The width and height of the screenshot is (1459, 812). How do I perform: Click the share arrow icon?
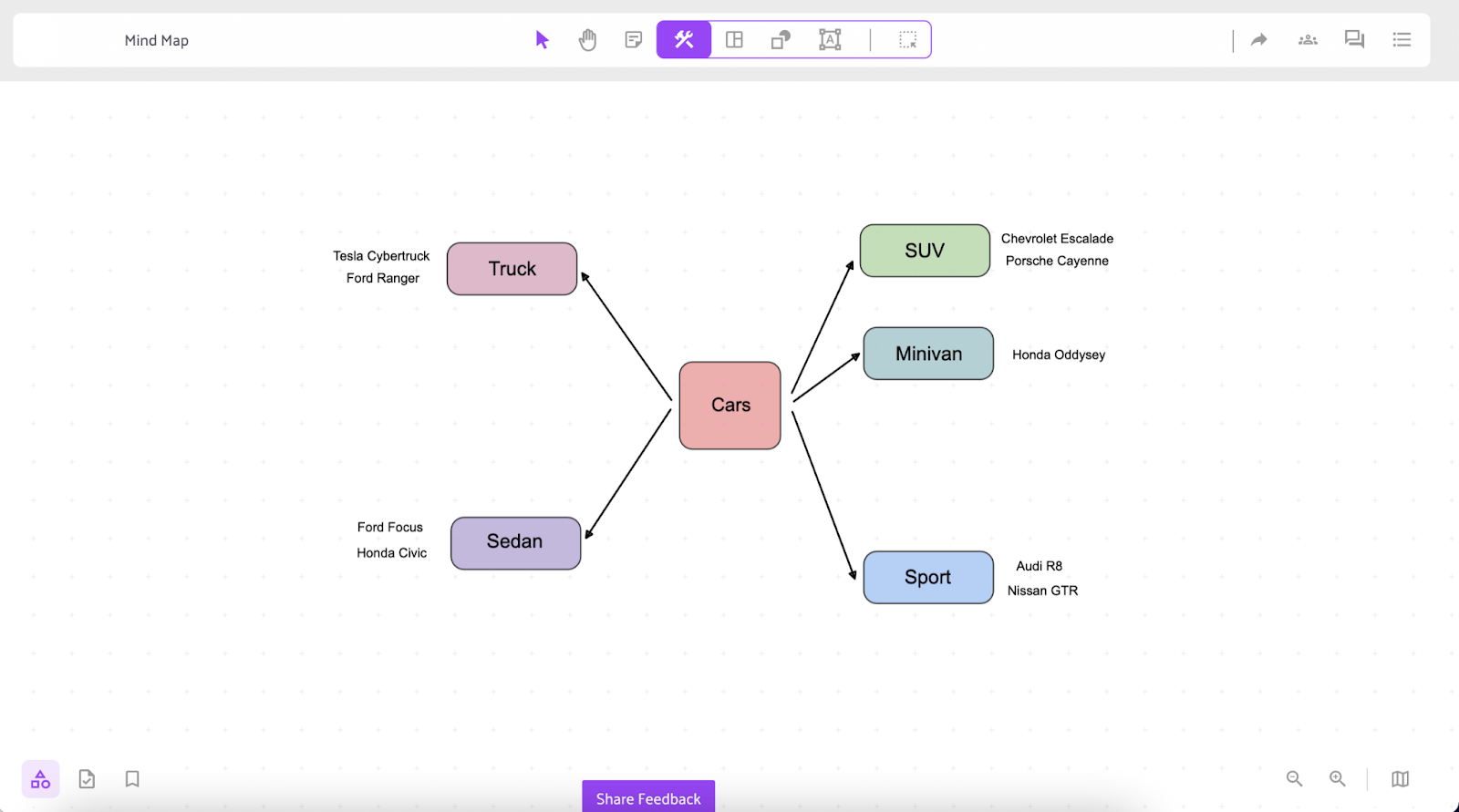(x=1259, y=40)
